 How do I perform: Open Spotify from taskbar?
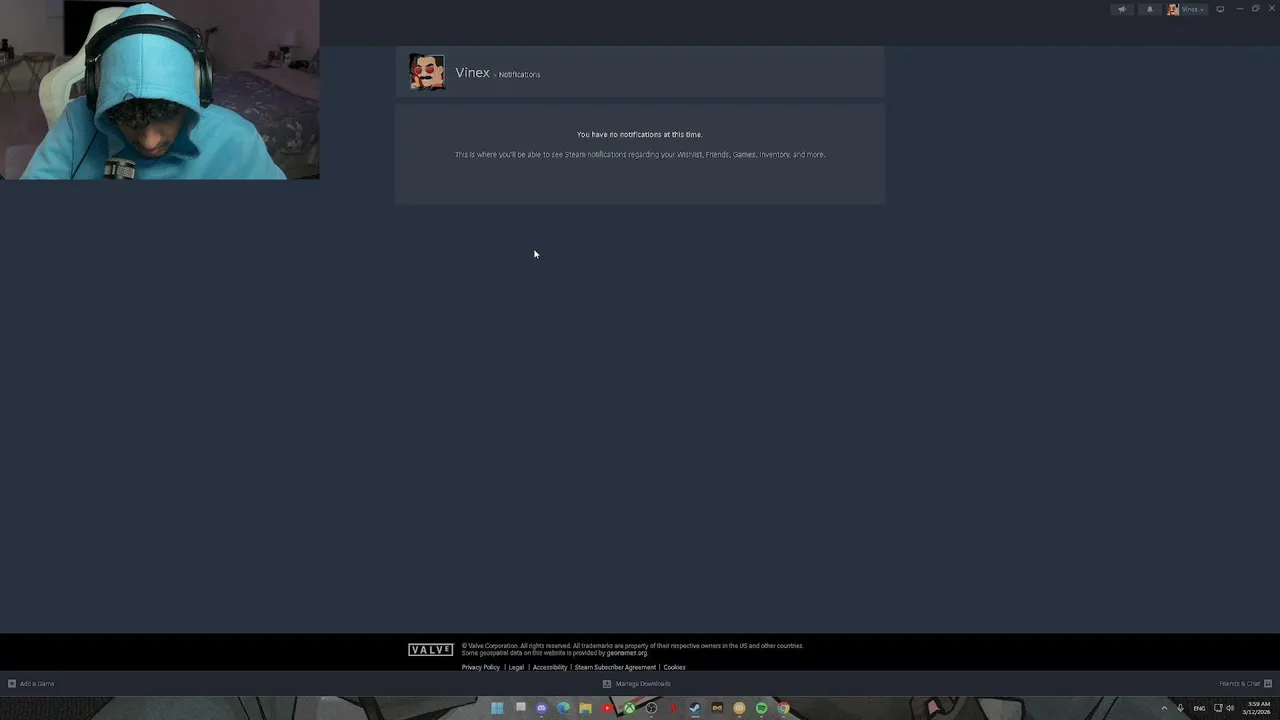click(761, 708)
